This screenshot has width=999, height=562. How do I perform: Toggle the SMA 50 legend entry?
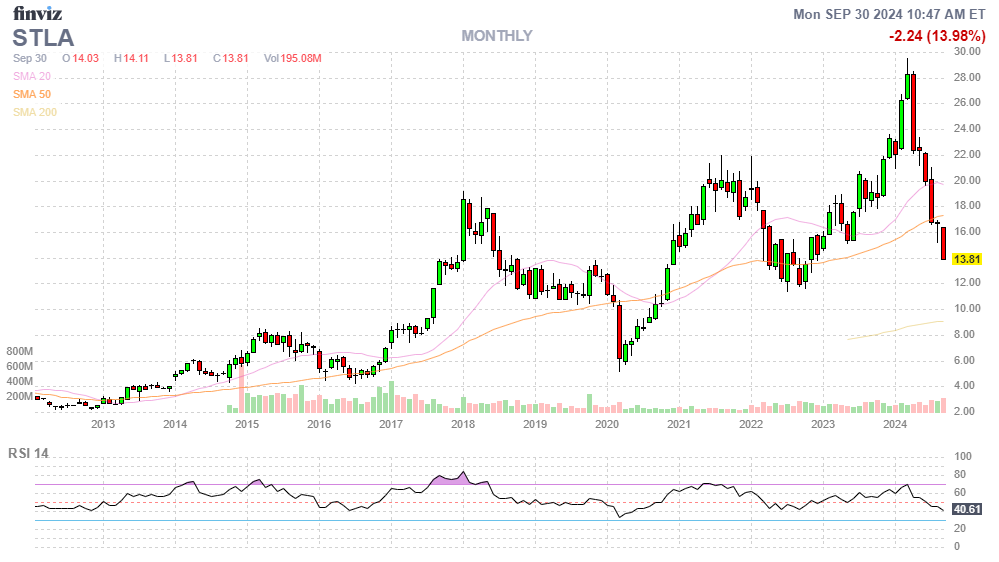coord(32,94)
